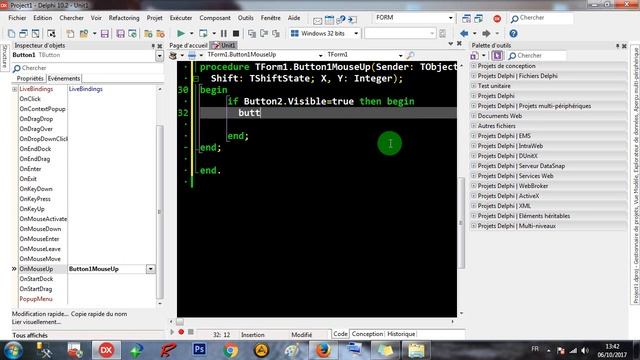The height and width of the screenshot is (360, 640).
Task: Click the envelope icon in the top toolbar
Action: point(318,20)
